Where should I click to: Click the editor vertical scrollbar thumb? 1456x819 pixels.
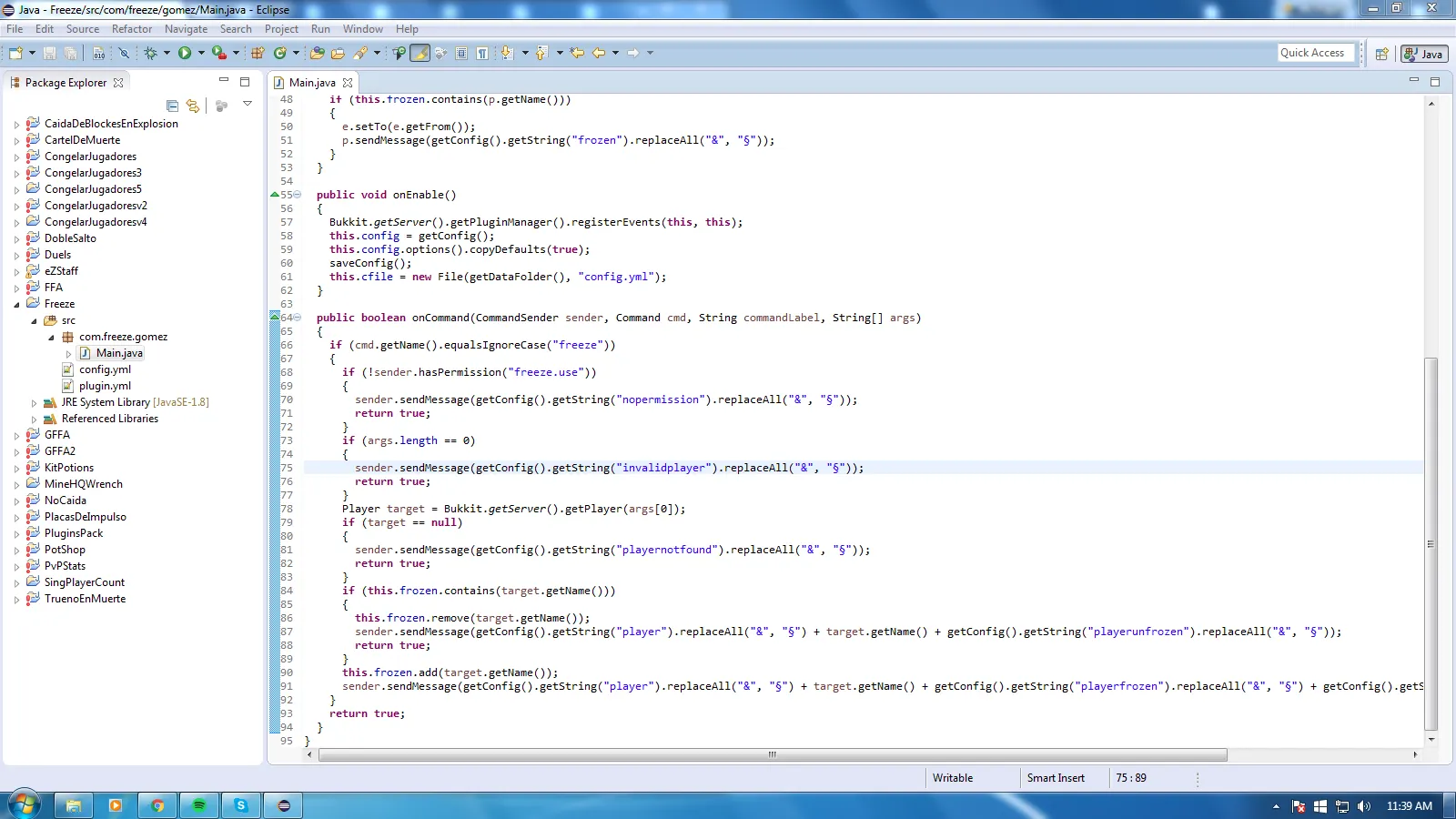1431,544
